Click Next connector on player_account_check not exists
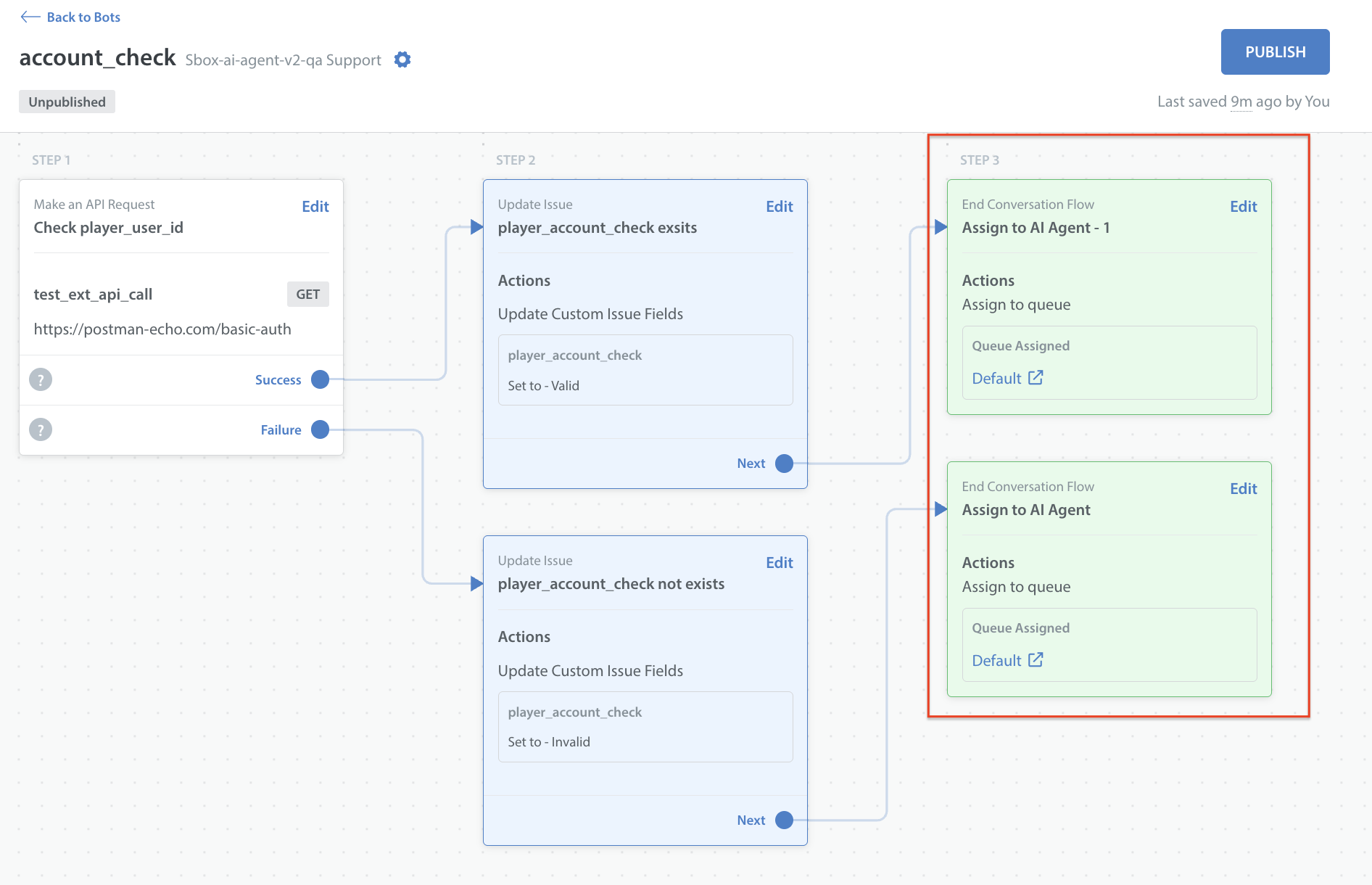Screen dimensions: 1372x885 784,820
